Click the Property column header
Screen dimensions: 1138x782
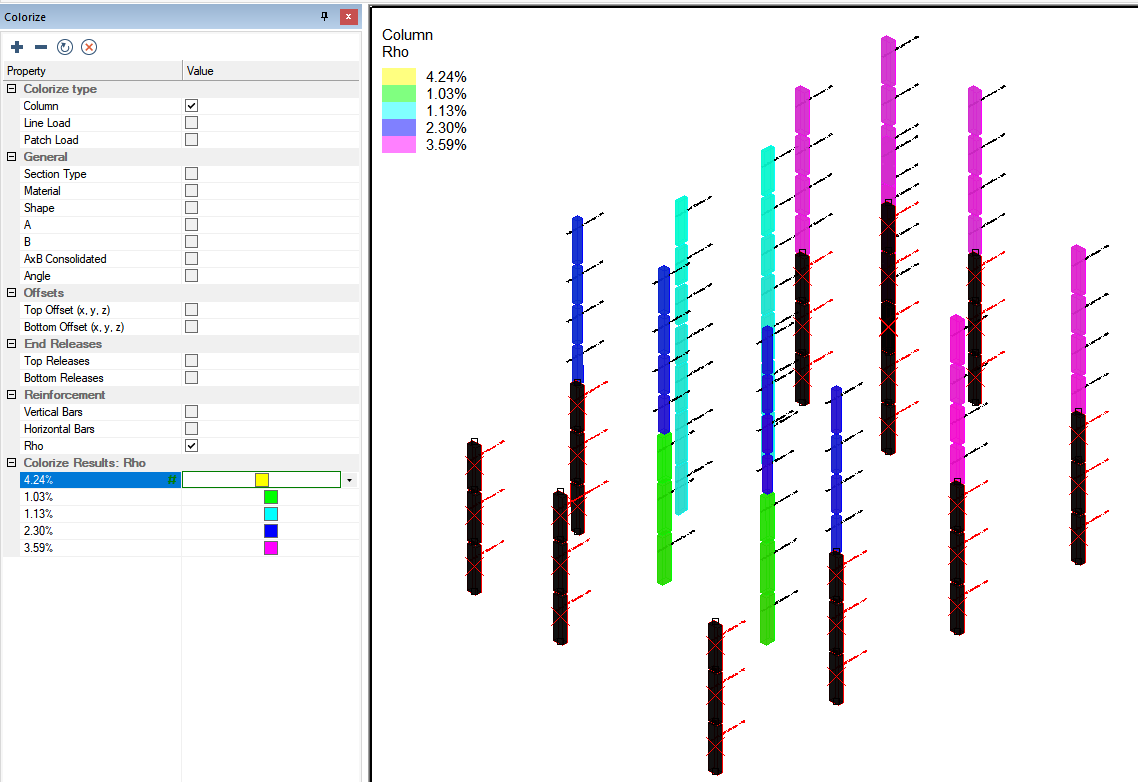(90, 71)
